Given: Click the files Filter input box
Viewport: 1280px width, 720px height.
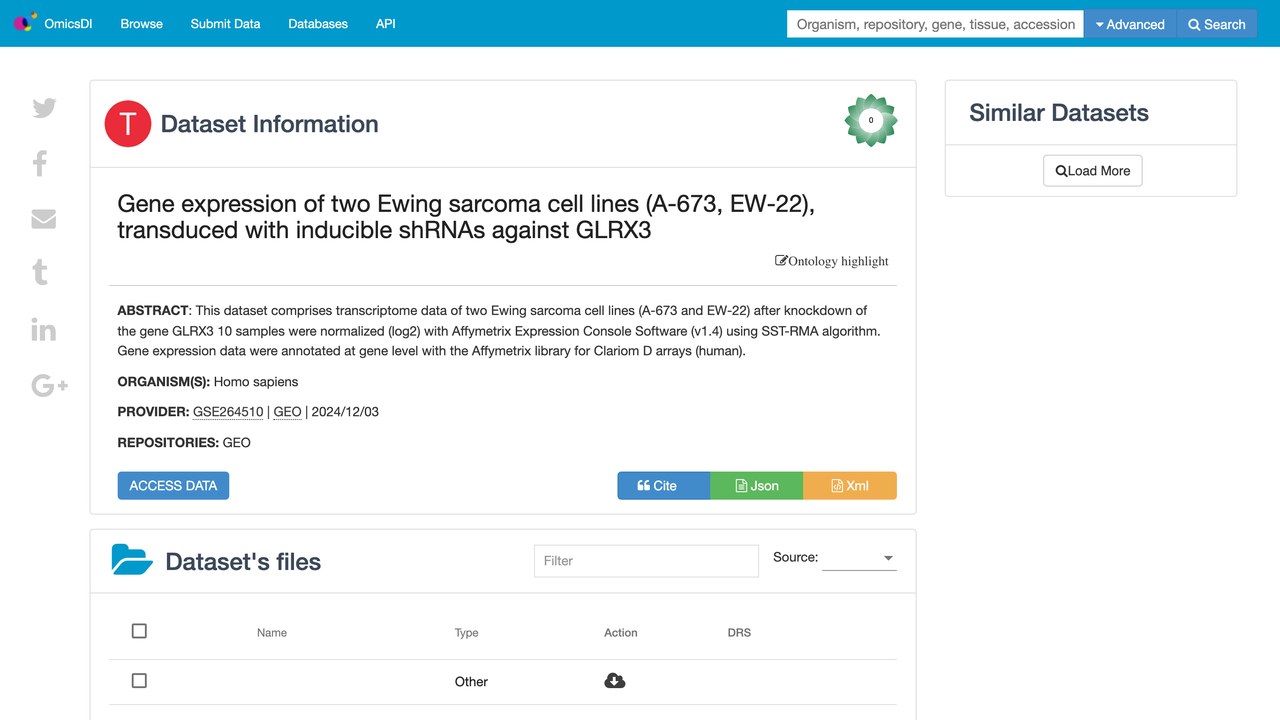Looking at the screenshot, I should [x=646, y=561].
